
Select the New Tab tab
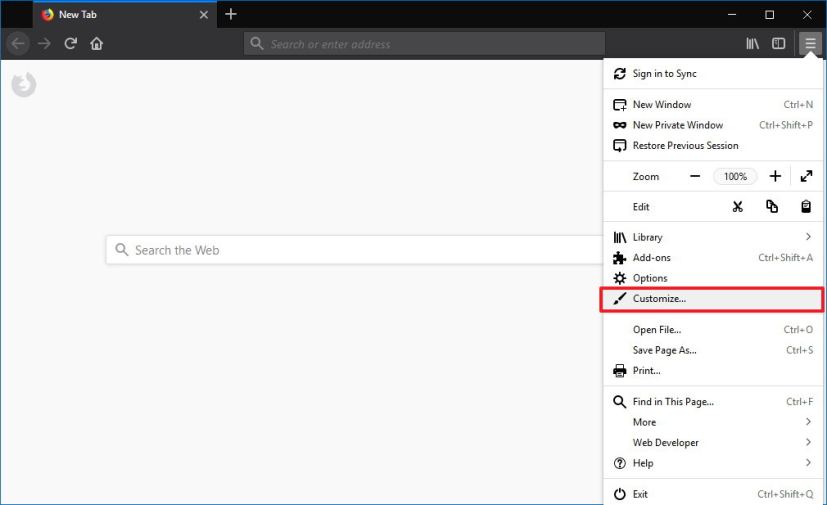point(125,14)
